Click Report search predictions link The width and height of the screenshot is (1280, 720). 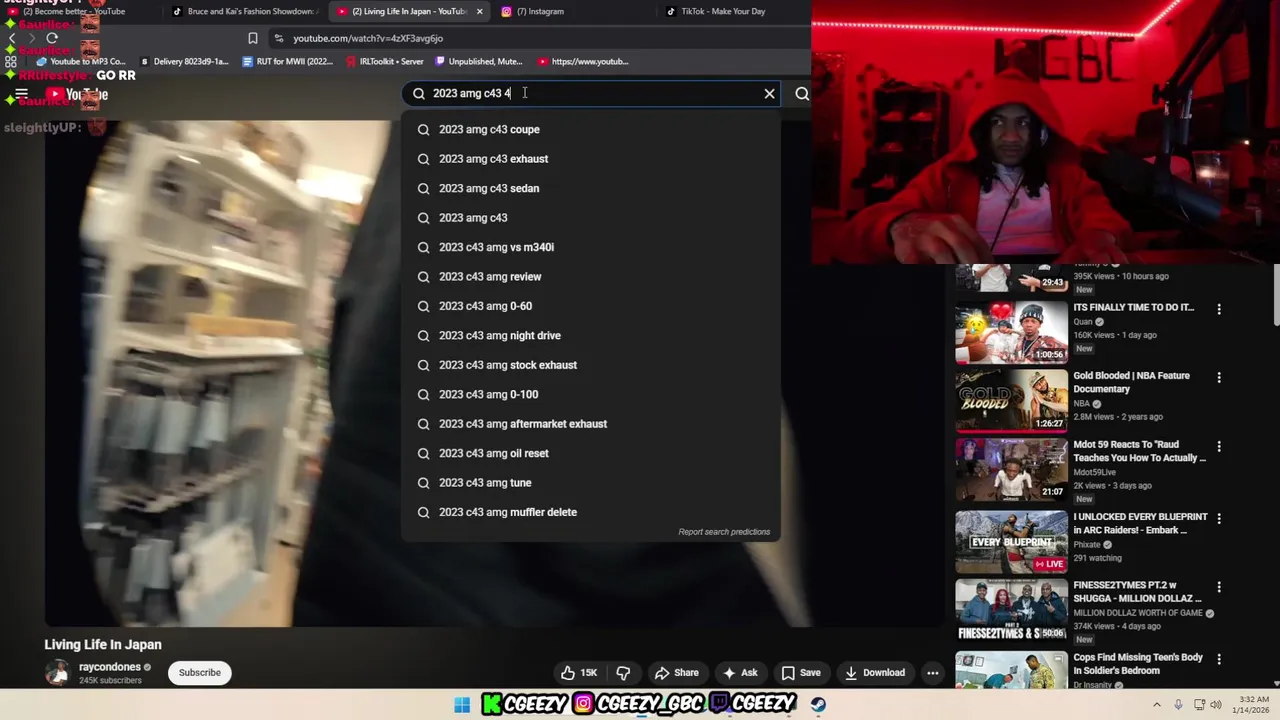pos(724,532)
